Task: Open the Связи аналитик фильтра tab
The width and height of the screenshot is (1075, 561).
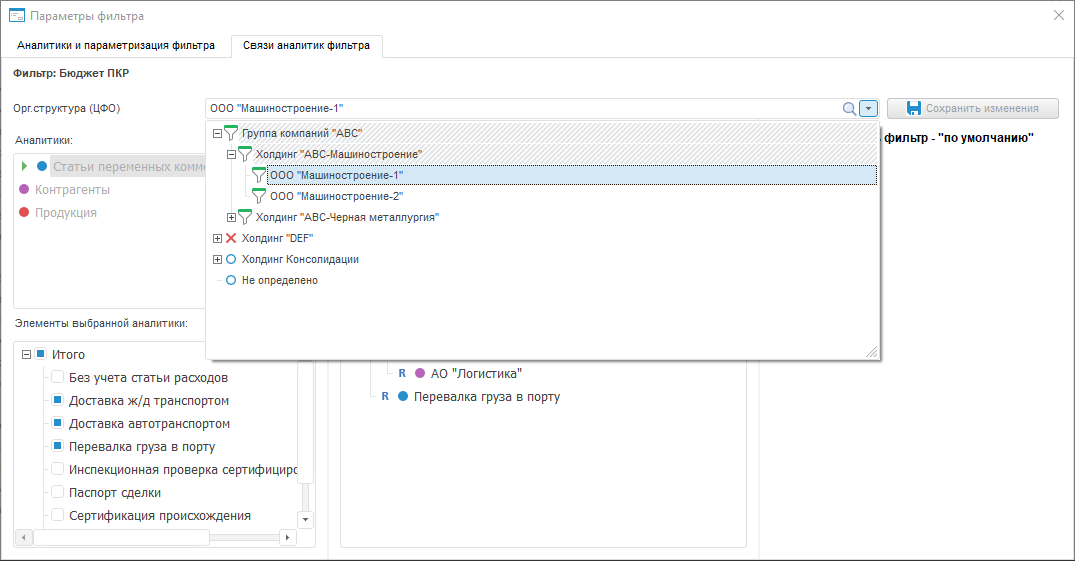Action: coord(306,46)
